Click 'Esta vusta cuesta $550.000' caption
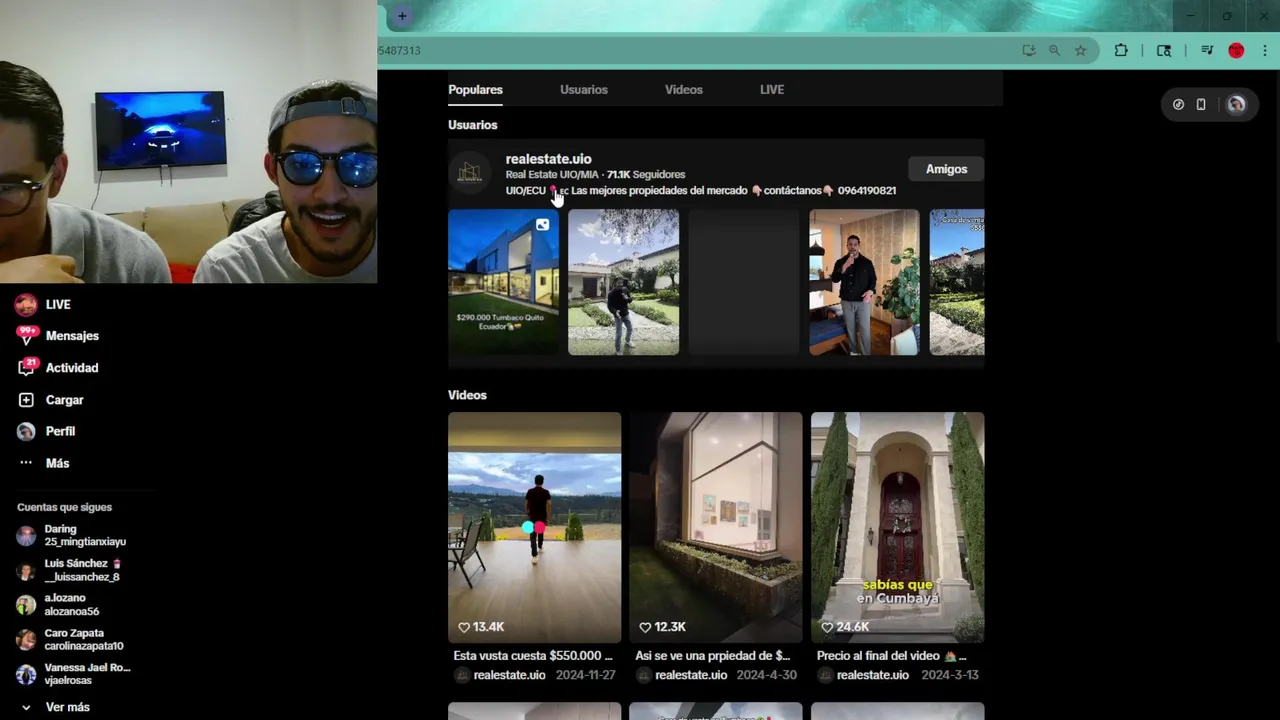The height and width of the screenshot is (720, 1280). pyautogui.click(x=533, y=656)
